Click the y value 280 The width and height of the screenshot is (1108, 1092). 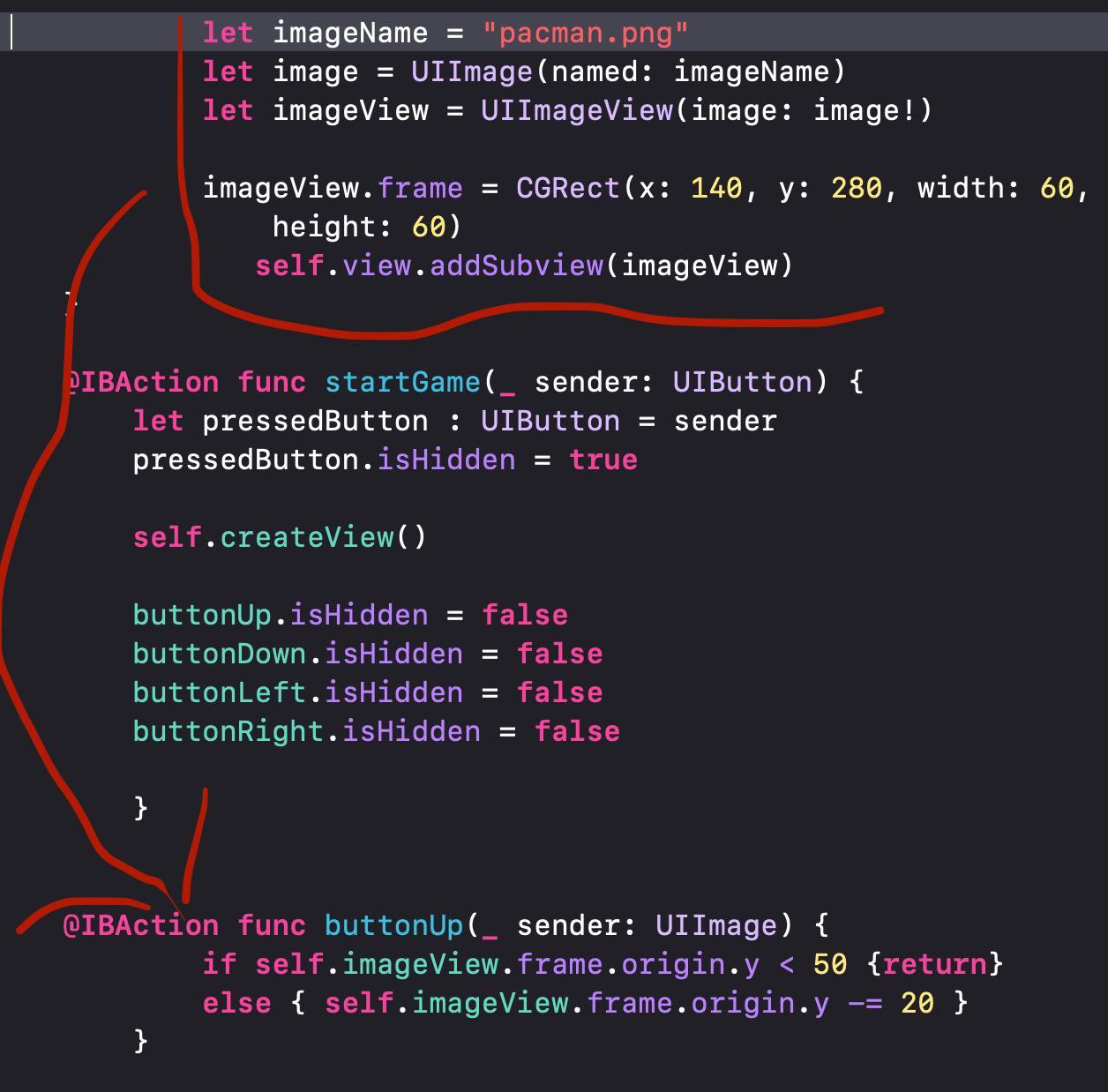tap(857, 188)
